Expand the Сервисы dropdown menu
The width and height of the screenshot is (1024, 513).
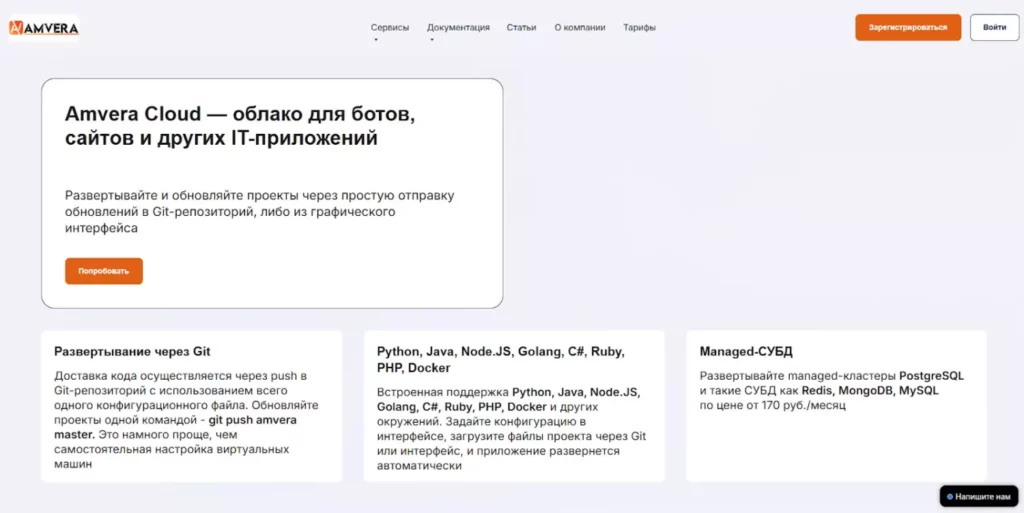(x=389, y=28)
